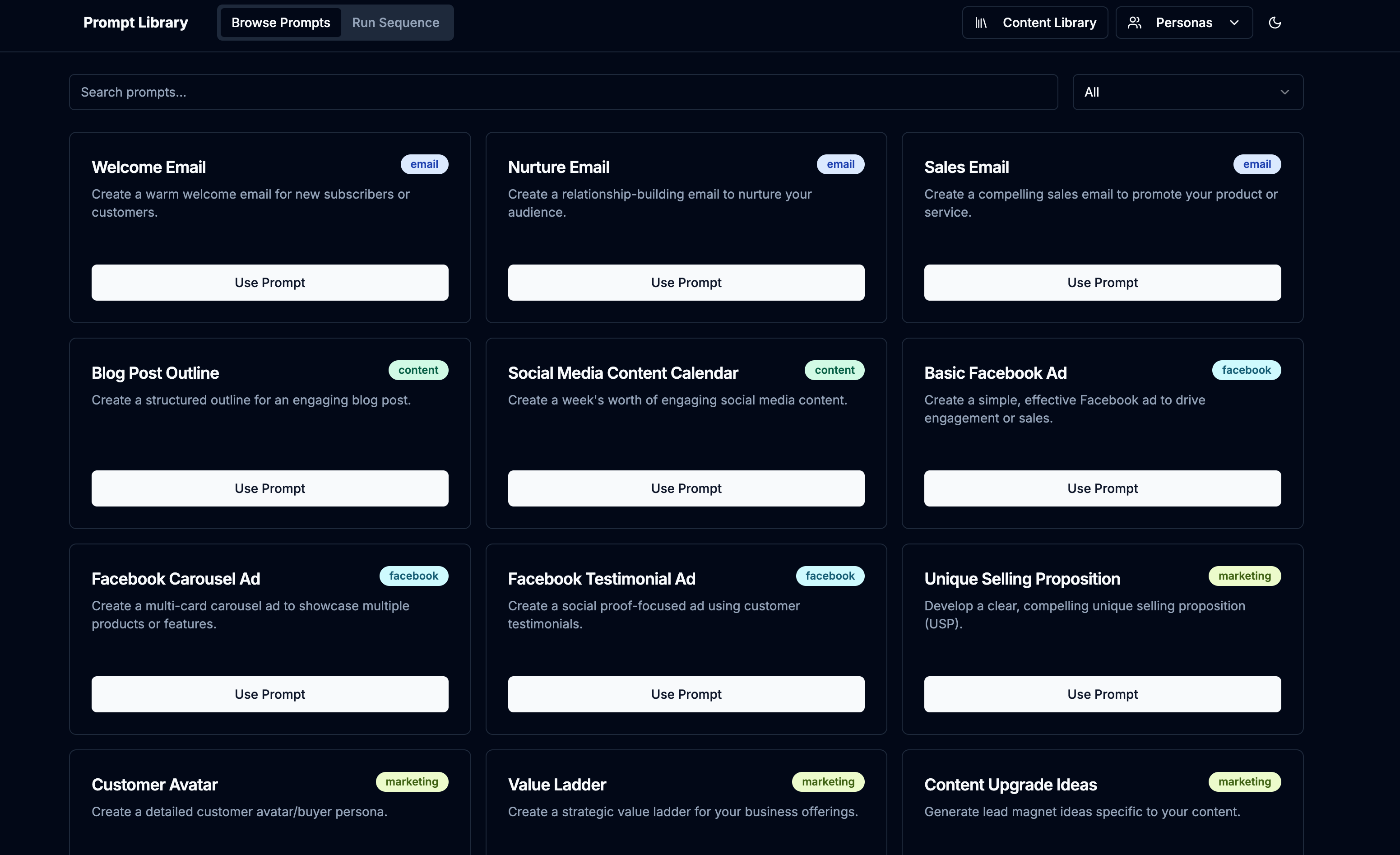The height and width of the screenshot is (855, 1400).
Task: Click the Sales Email card title
Action: click(x=966, y=167)
